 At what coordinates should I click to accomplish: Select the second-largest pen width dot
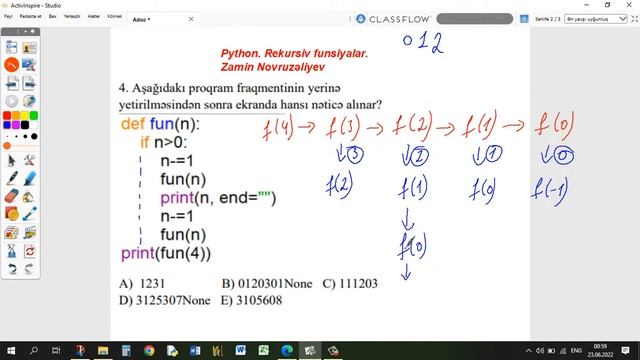click(x=25, y=136)
